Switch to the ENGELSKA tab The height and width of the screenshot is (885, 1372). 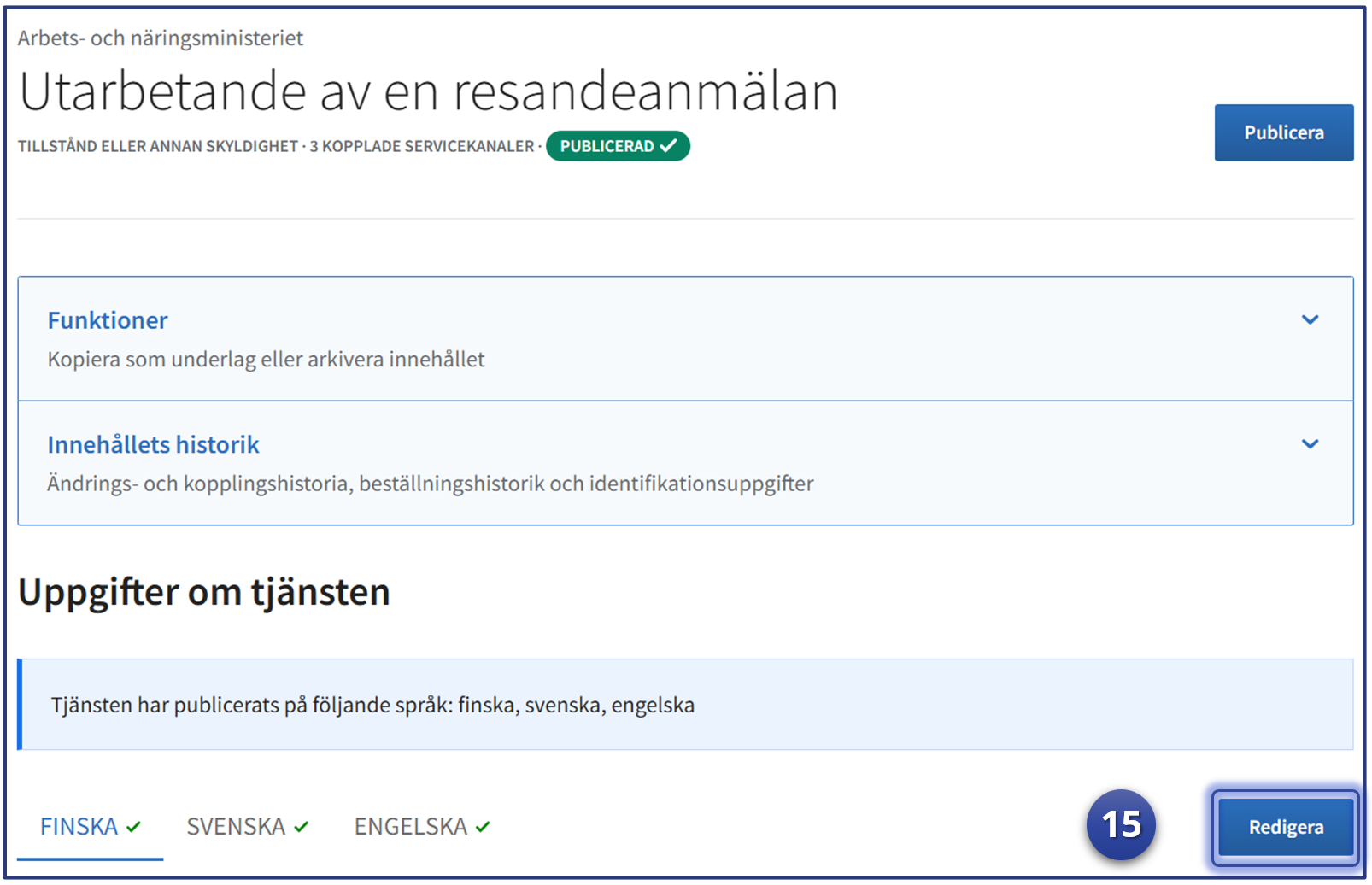(x=410, y=827)
